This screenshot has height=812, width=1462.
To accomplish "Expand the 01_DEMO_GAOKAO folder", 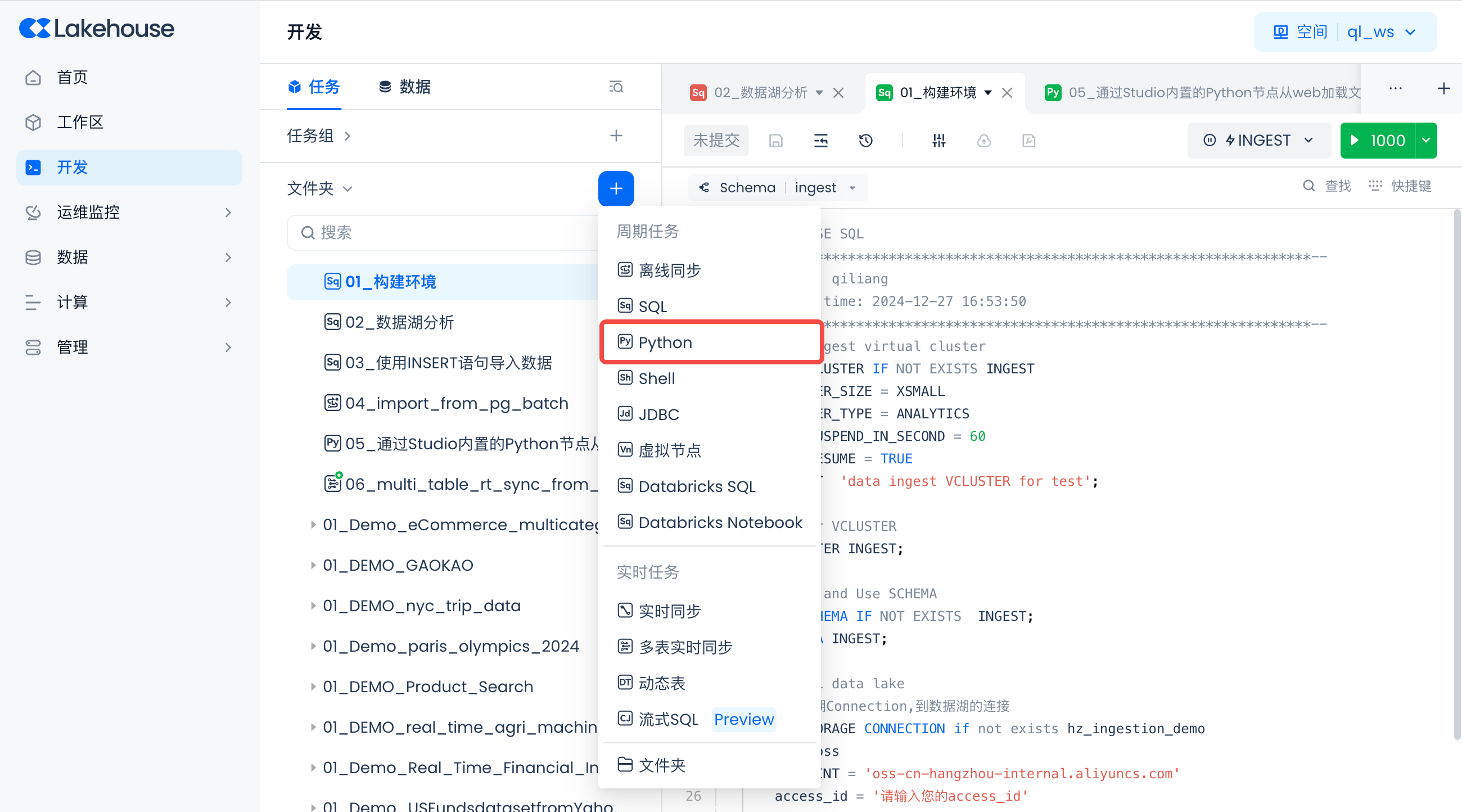I will pos(313,565).
